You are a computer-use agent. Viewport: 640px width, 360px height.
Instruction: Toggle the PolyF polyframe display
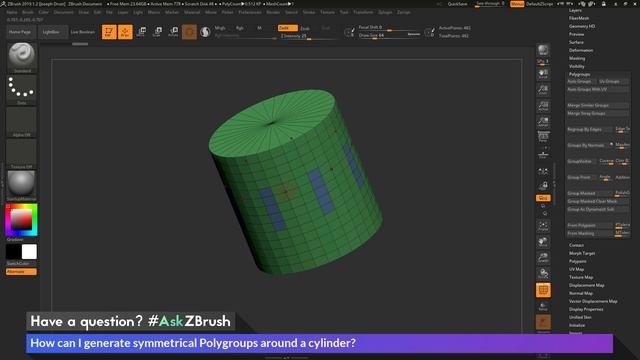543,290
